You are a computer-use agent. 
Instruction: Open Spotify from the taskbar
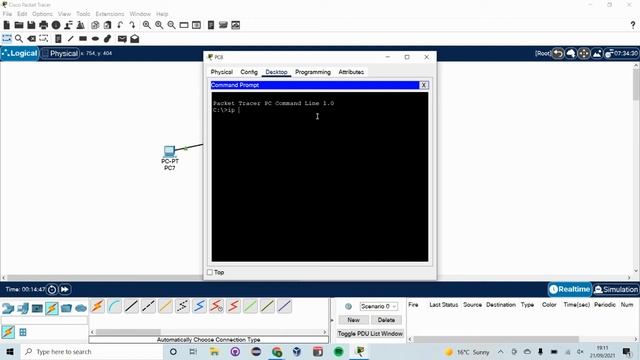pos(338,352)
